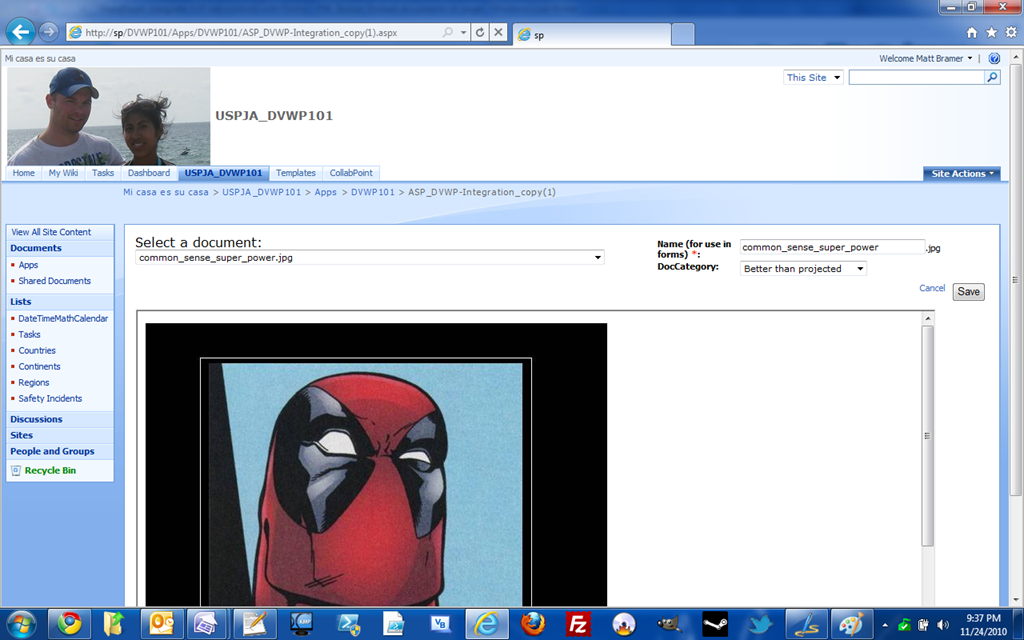
Task: Click the search magnifier in address bar
Action: [447, 32]
